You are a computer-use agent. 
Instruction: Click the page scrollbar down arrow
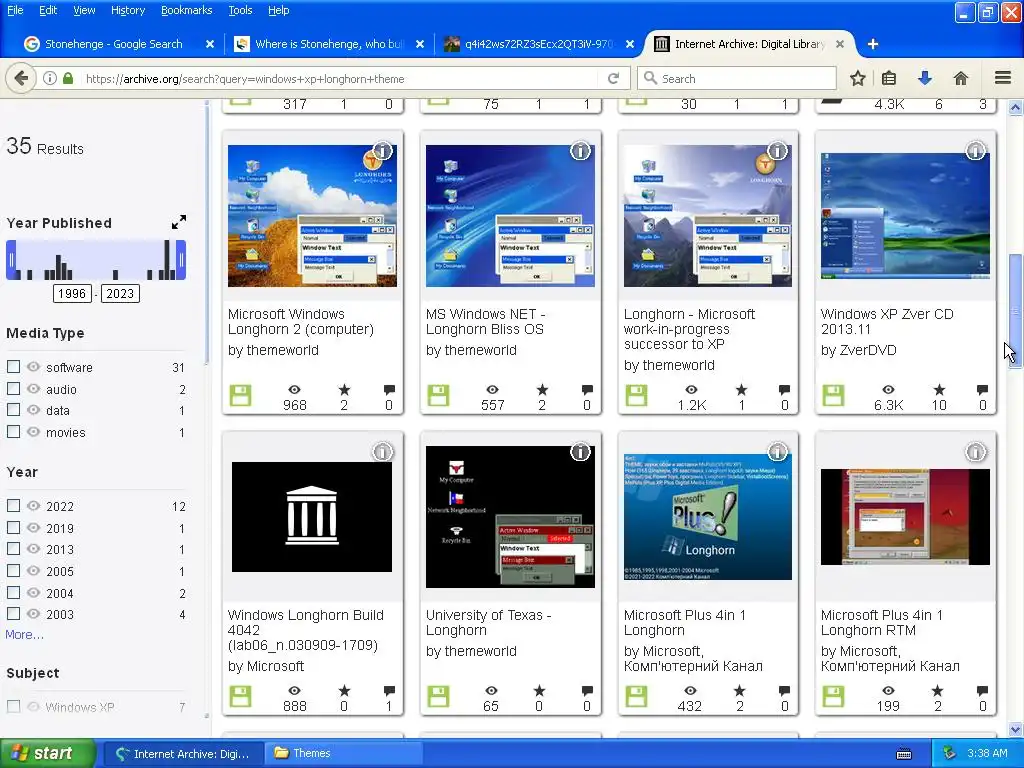coord(1016,729)
